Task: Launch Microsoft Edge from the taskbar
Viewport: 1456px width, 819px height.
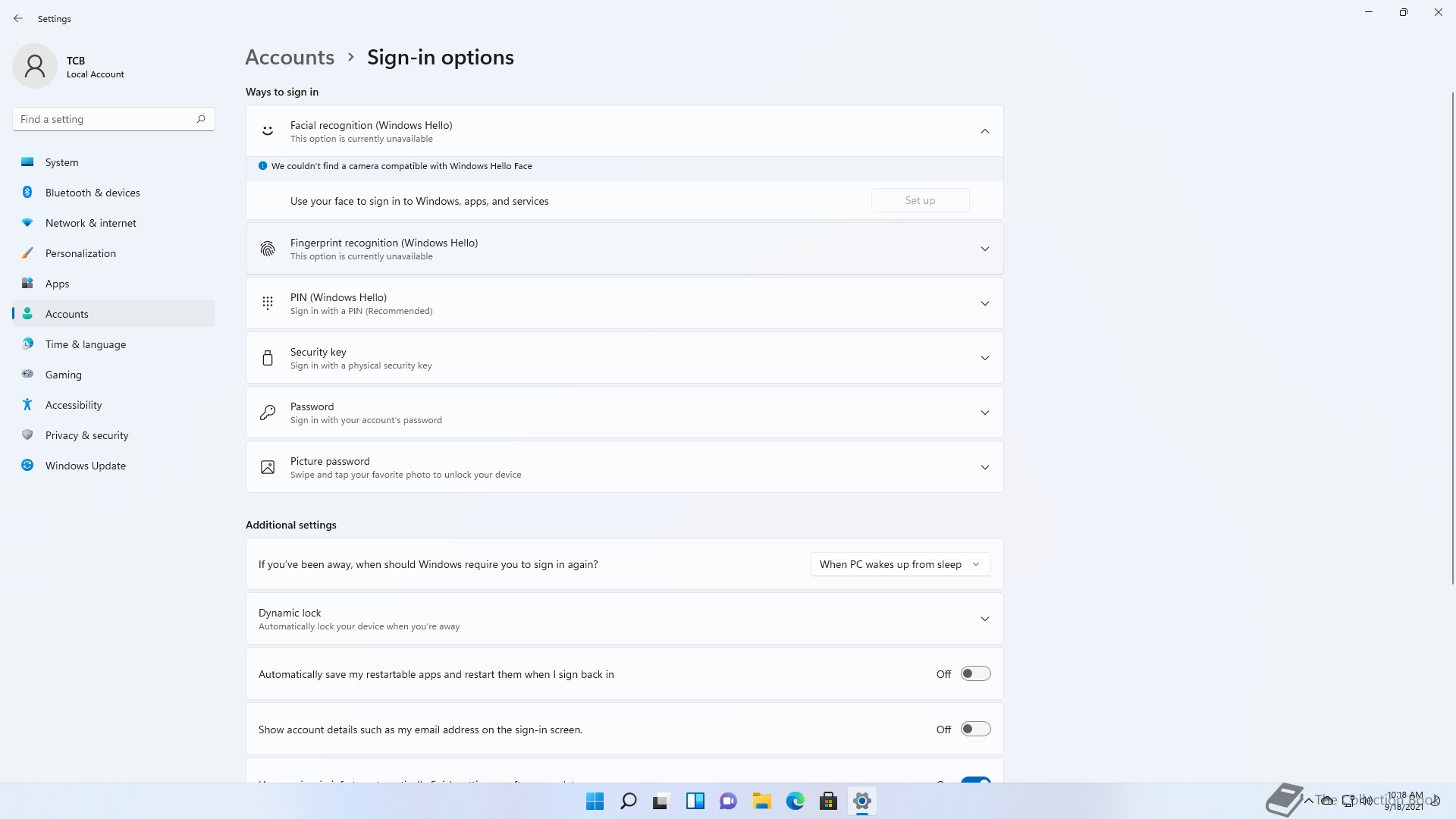Action: tap(795, 801)
